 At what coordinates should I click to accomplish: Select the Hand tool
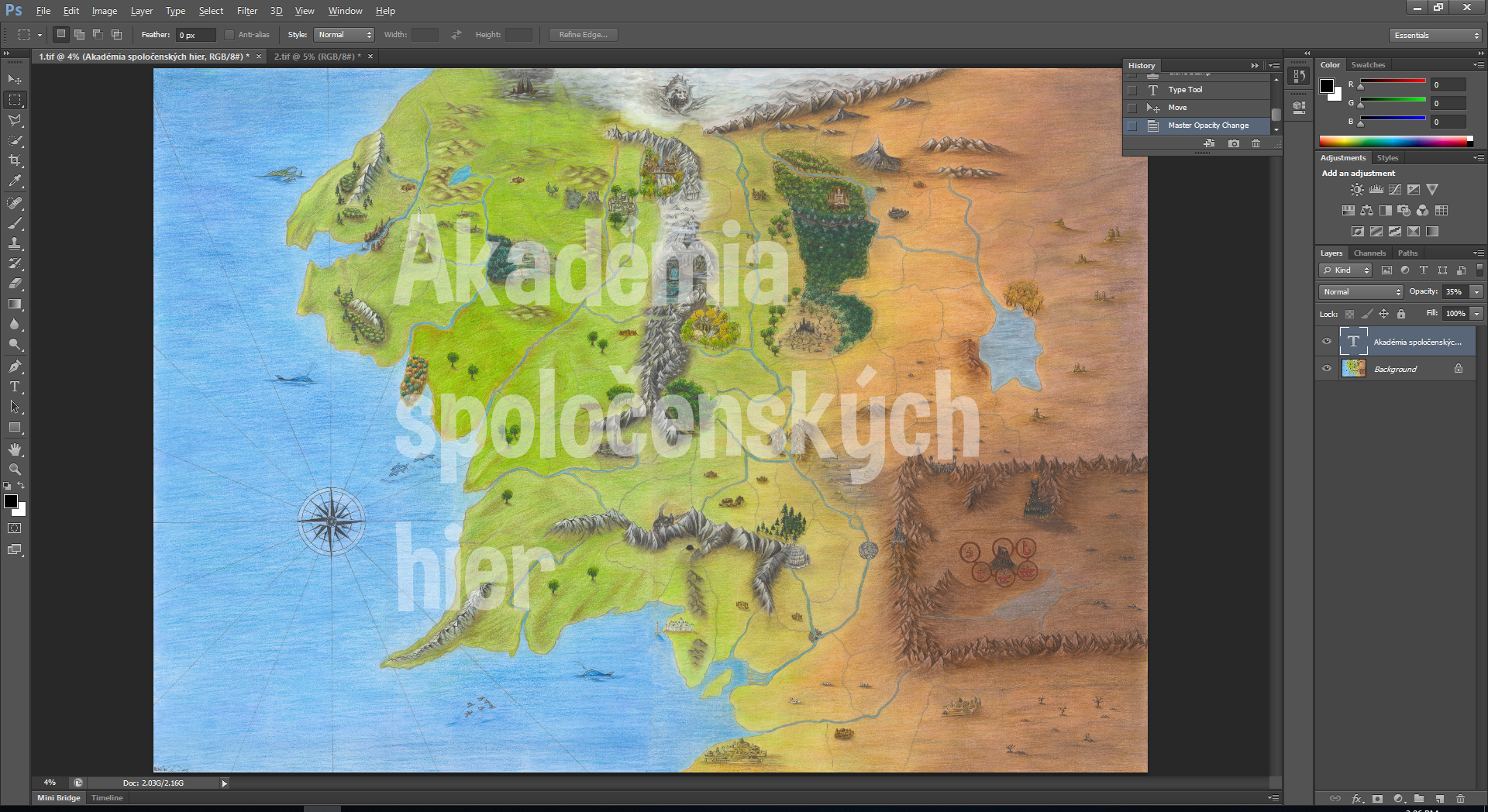(15, 449)
